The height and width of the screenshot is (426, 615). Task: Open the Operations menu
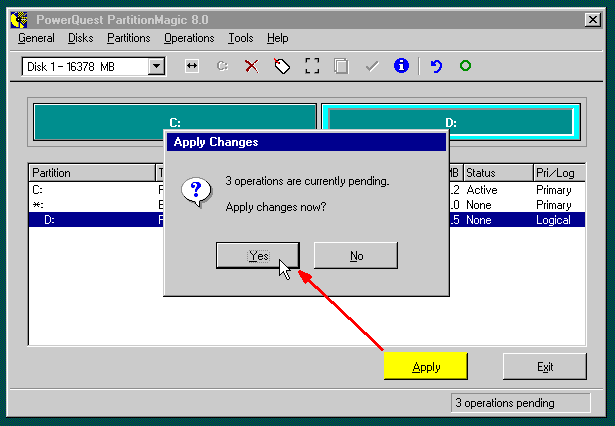point(189,38)
